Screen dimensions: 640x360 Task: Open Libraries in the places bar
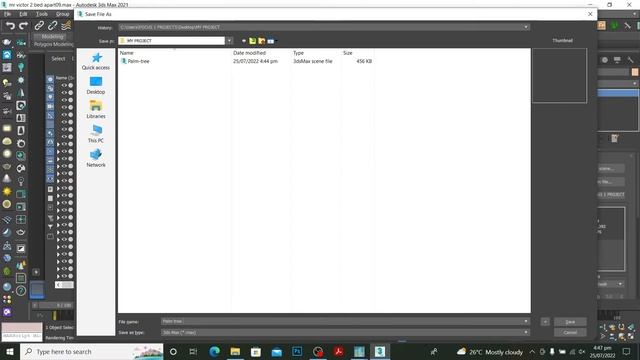click(x=96, y=110)
